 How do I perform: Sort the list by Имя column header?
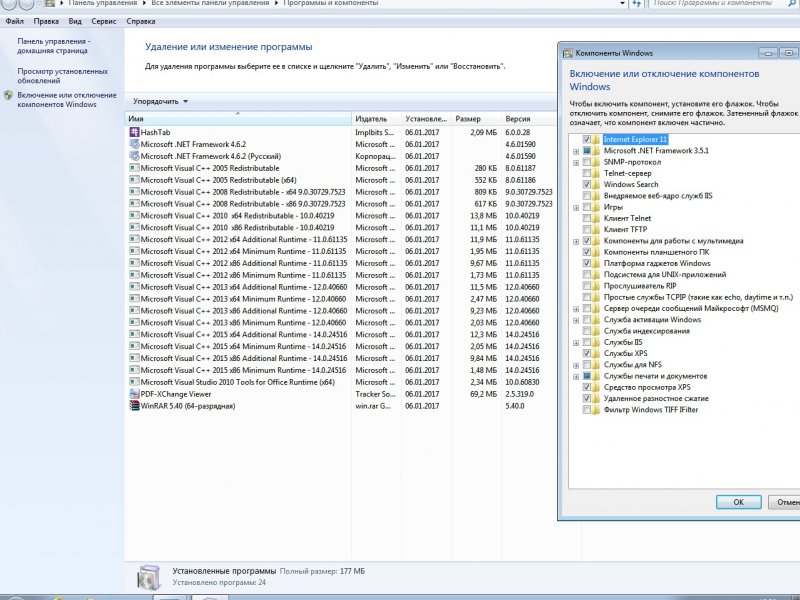coord(238,118)
